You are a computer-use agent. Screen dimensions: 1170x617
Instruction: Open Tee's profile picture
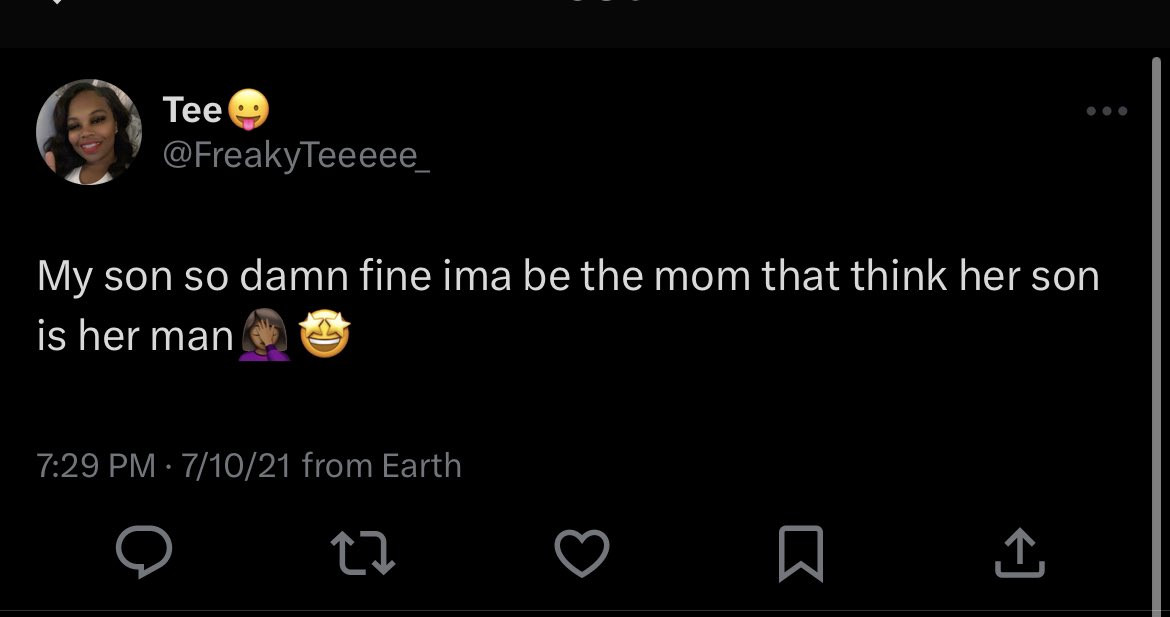click(89, 132)
